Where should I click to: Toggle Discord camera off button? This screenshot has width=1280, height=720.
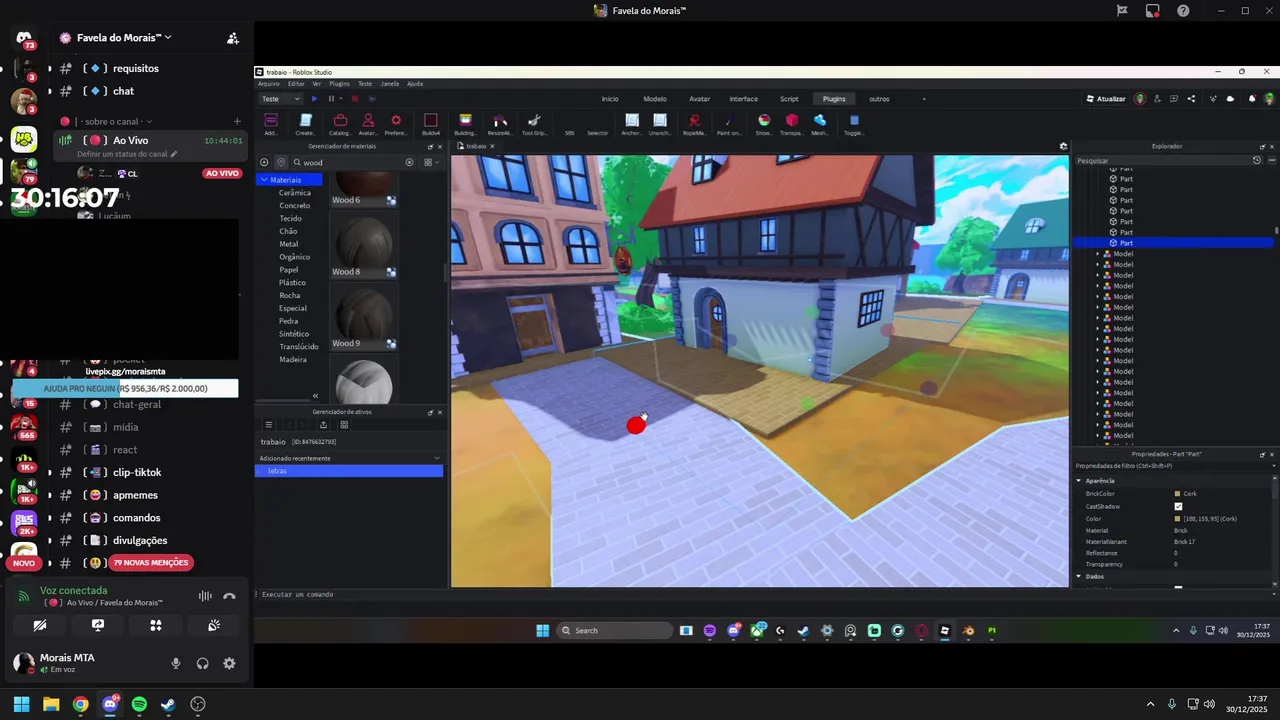(40, 625)
